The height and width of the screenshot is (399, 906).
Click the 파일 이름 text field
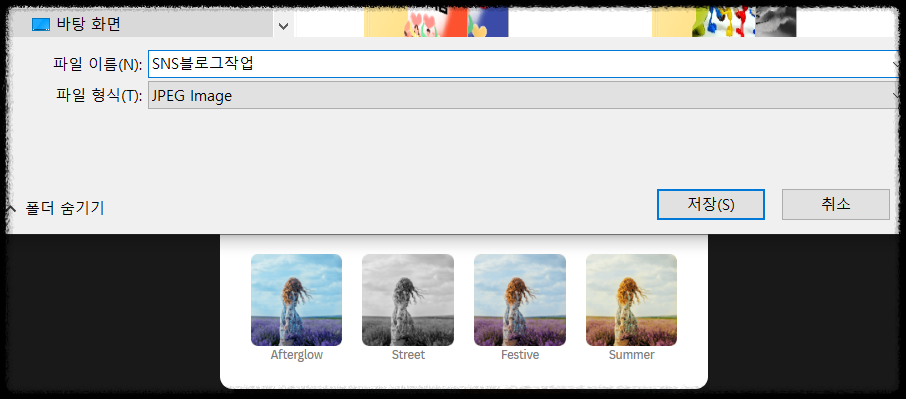tap(523, 64)
